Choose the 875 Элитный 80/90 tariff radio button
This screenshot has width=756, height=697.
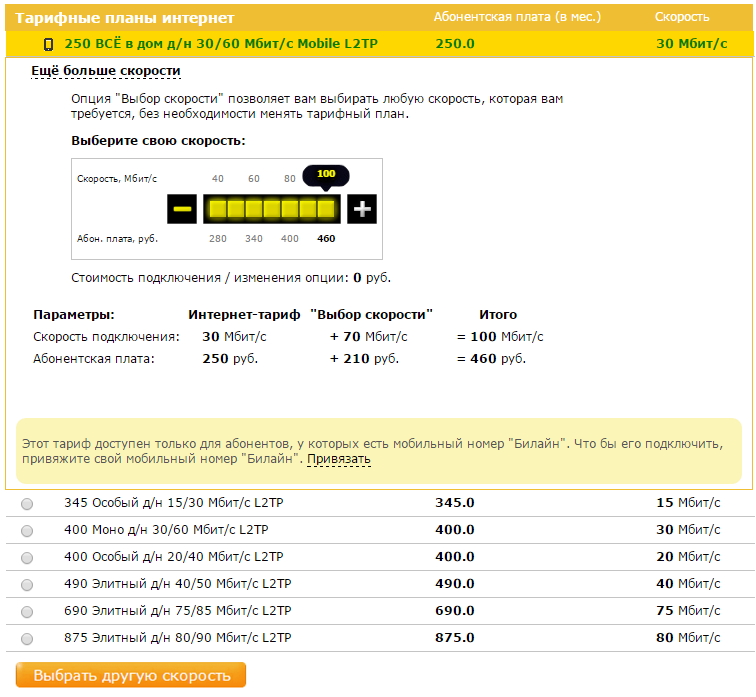(x=27, y=638)
